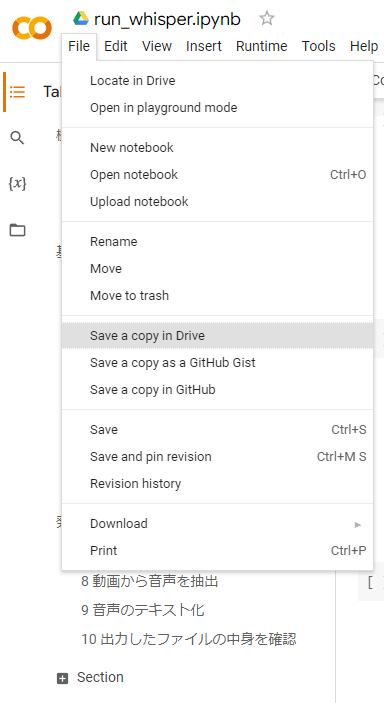Click the plus icon next to Section
Screen dimensions: 384x703
point(62,678)
